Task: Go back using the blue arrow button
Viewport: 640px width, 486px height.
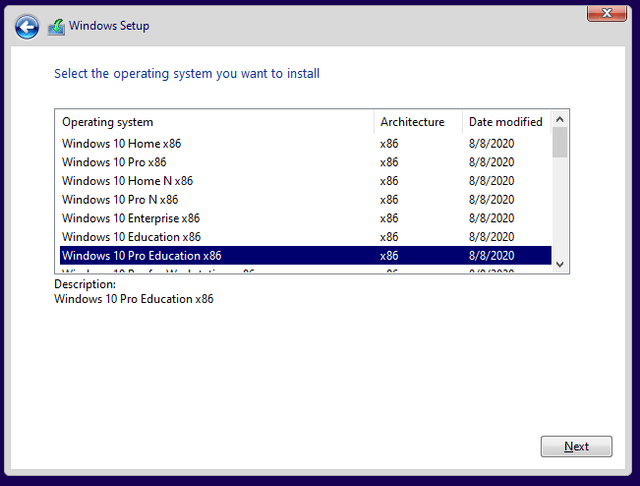Action: pos(27,27)
